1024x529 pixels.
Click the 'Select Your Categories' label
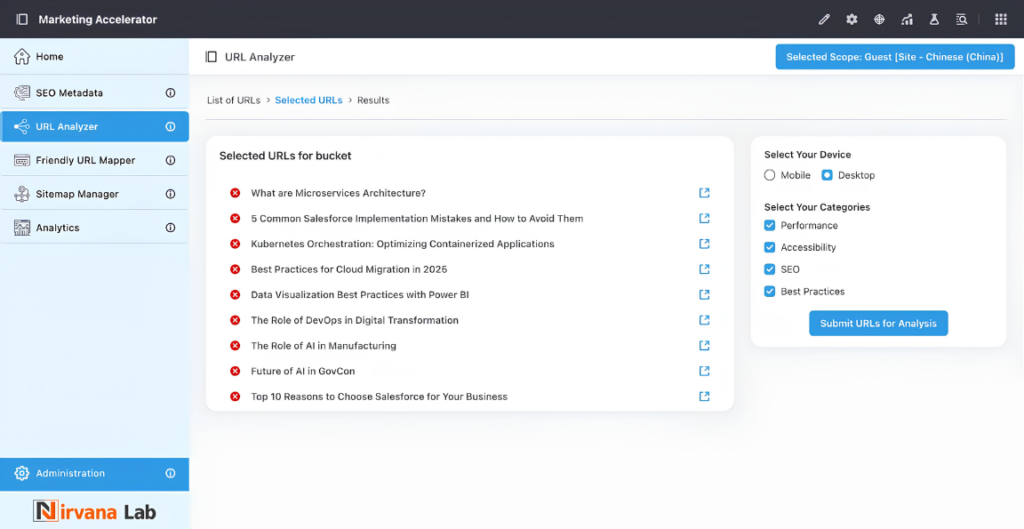click(817, 207)
